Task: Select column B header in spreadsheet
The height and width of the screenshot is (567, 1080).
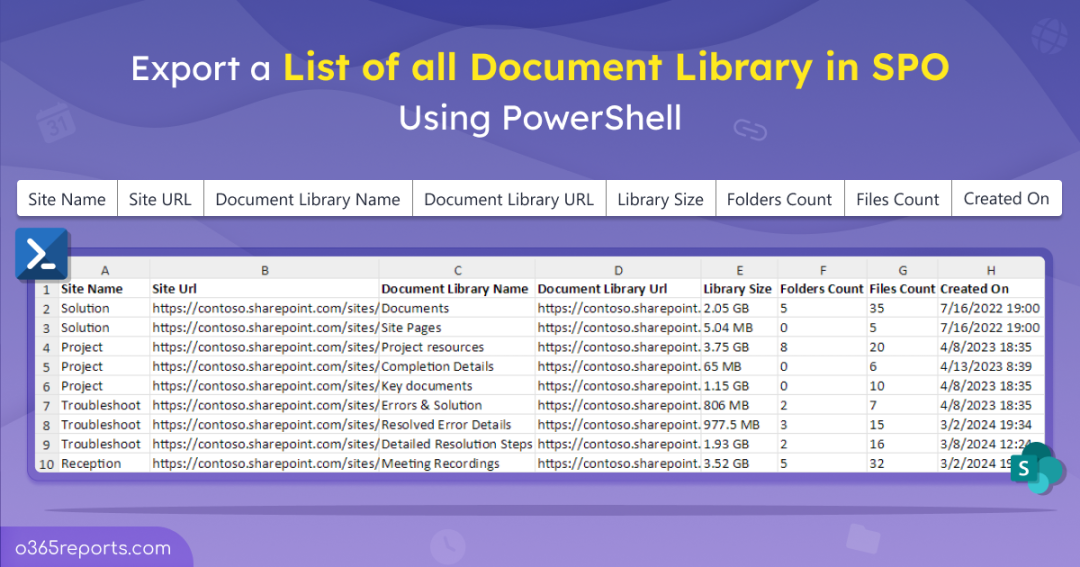Action: click(264, 270)
